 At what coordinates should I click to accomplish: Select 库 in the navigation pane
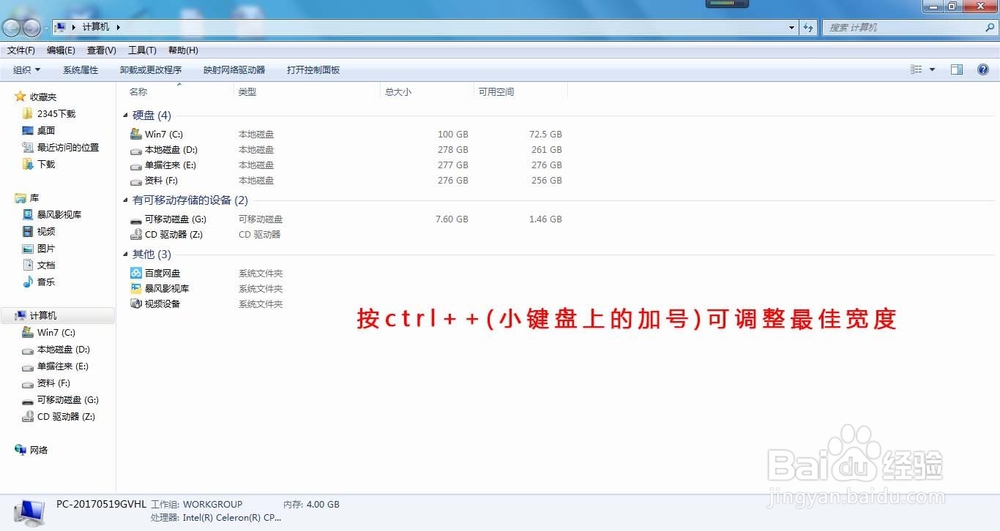[34, 198]
